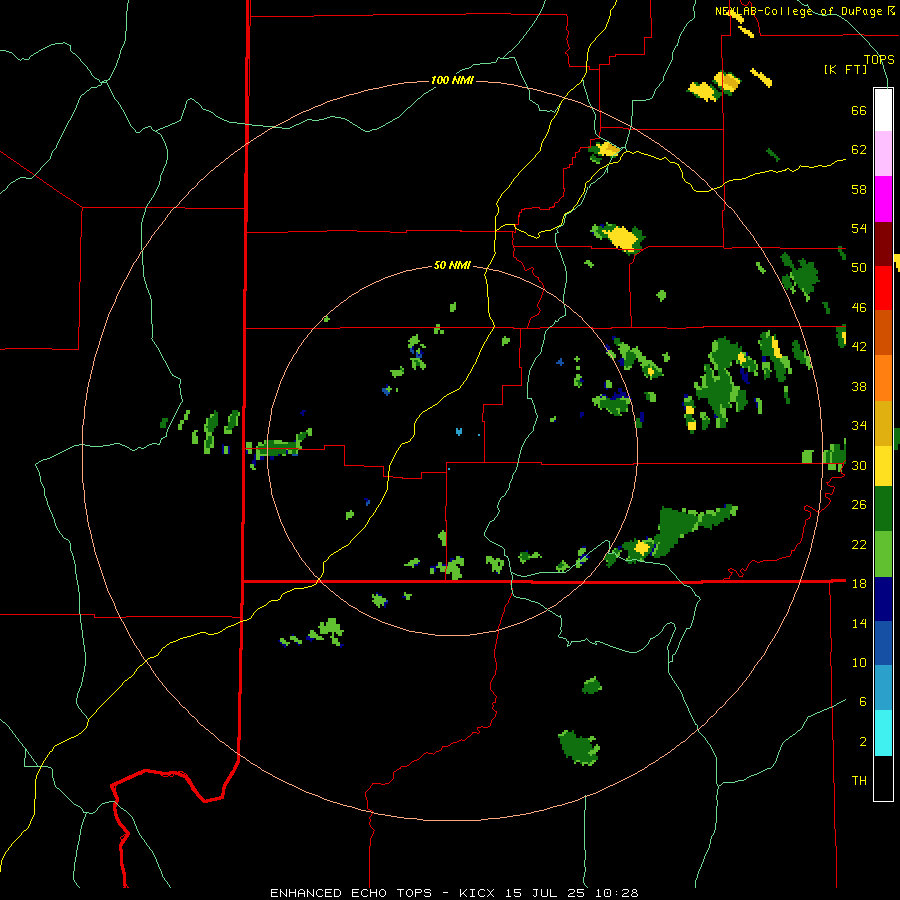Click the '54' legend value

click(x=859, y=228)
